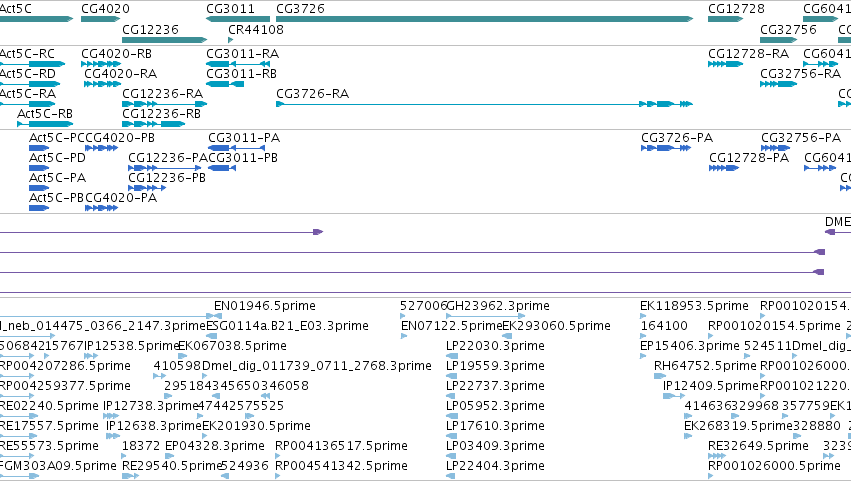Select the CG4020-RA transcript label

pos(120,73)
